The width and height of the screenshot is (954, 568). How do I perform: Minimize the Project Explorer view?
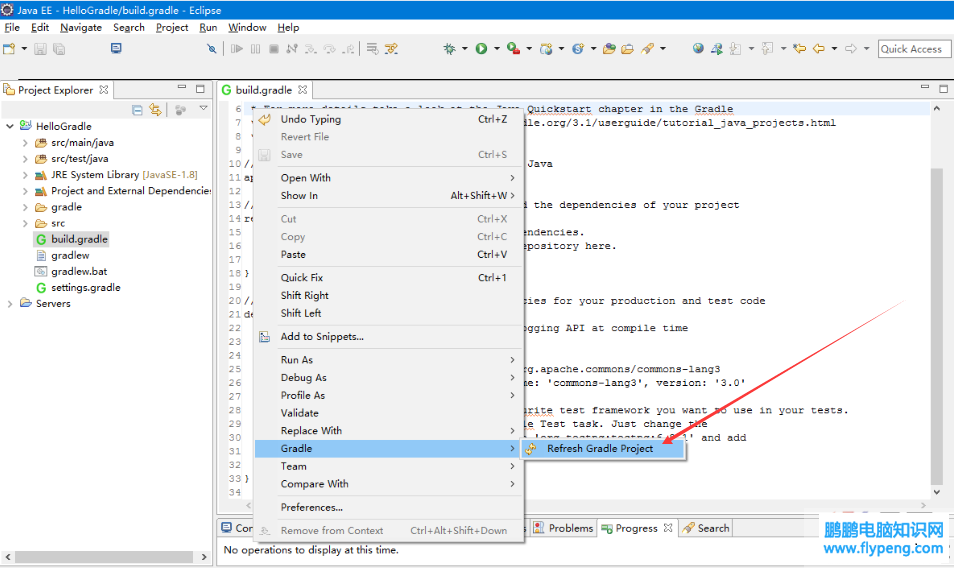[x=181, y=88]
